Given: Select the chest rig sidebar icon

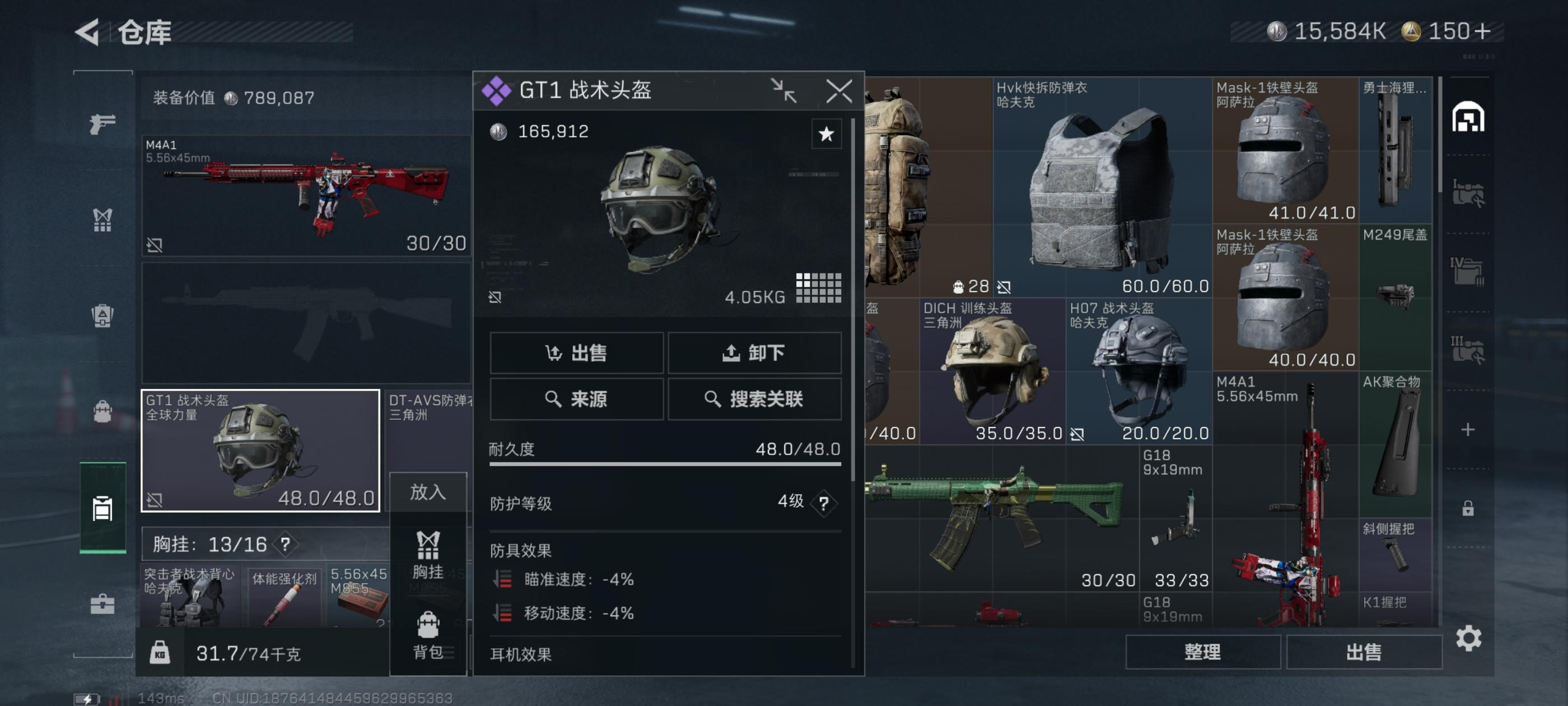Looking at the screenshot, I should tap(102, 220).
